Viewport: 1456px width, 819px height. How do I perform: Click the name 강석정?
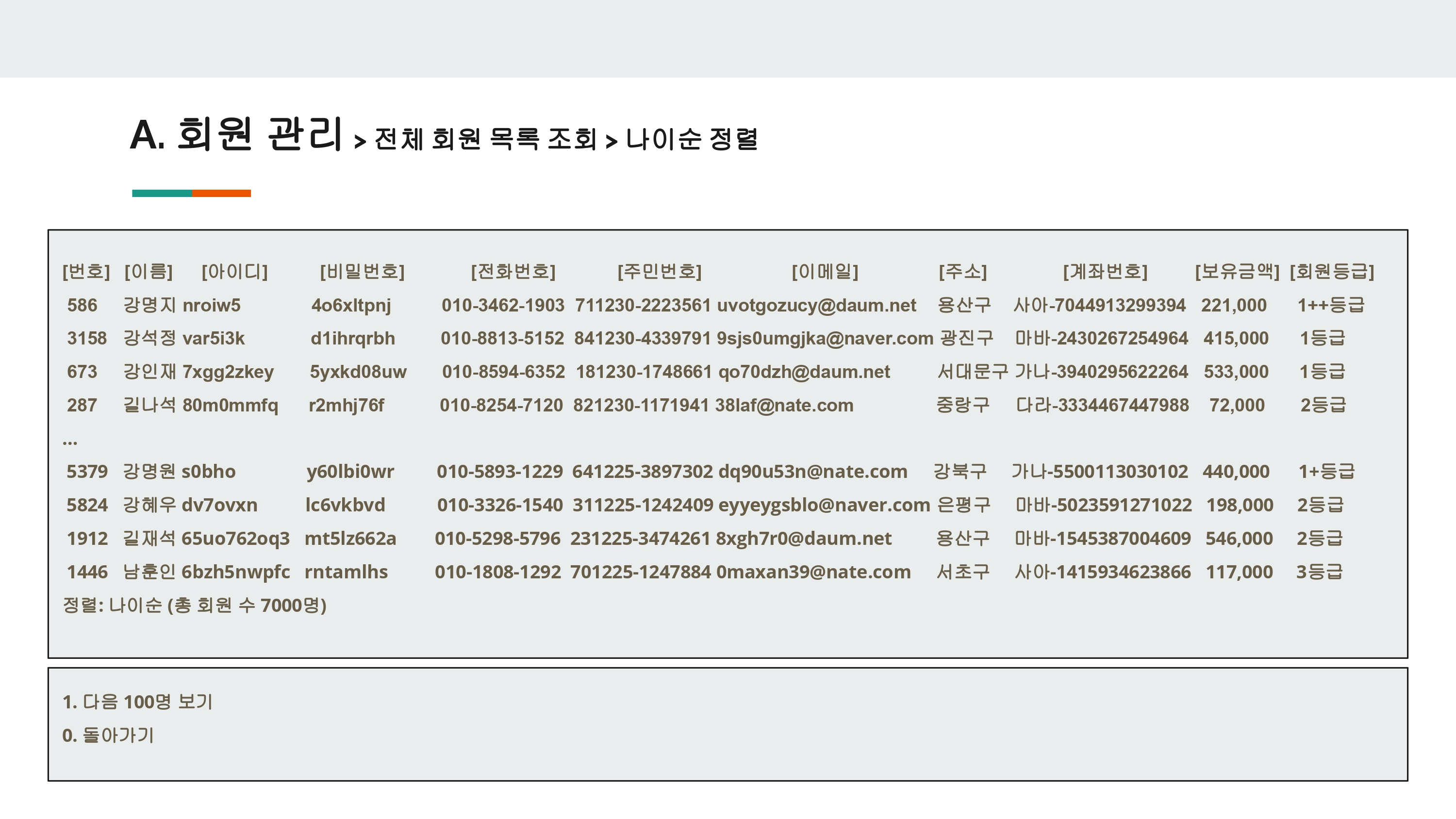coord(150,338)
